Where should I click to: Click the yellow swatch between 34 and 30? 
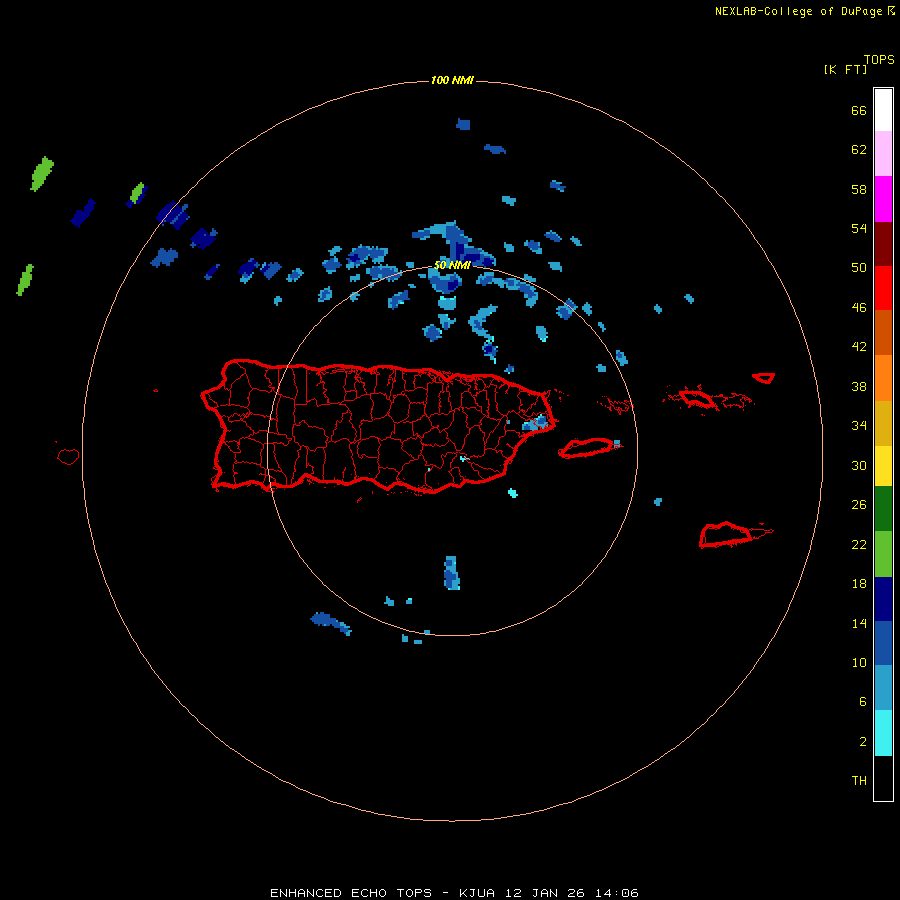click(x=883, y=466)
